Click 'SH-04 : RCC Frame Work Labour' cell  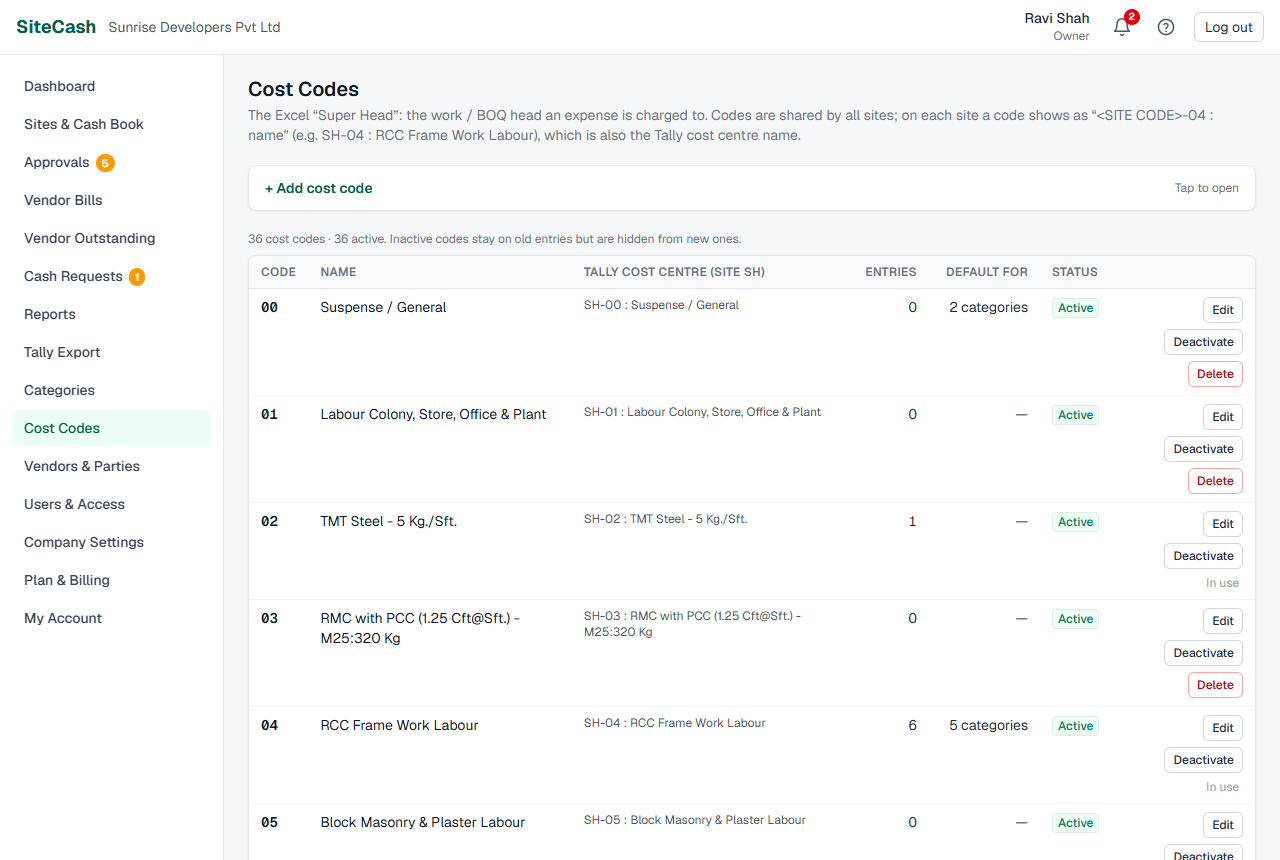674,723
